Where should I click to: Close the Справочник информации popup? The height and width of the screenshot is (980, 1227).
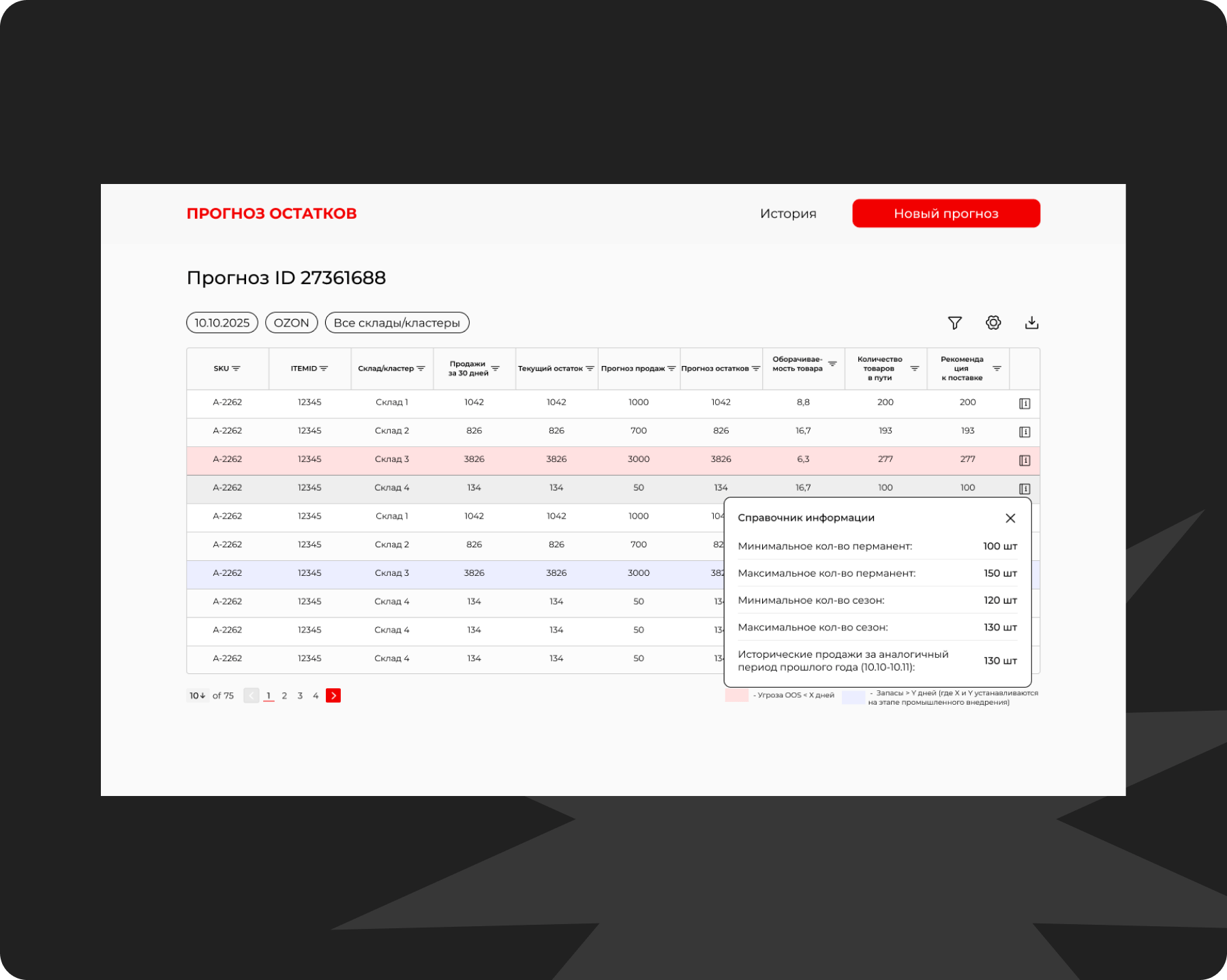[x=1010, y=519]
